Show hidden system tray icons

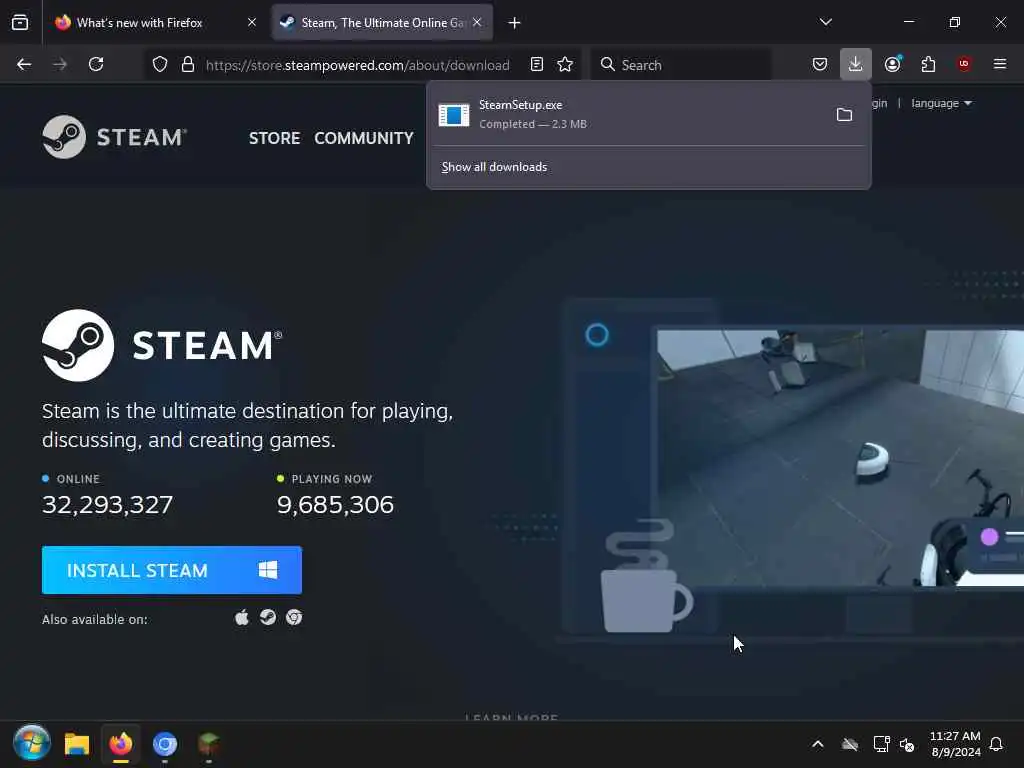[818, 744]
